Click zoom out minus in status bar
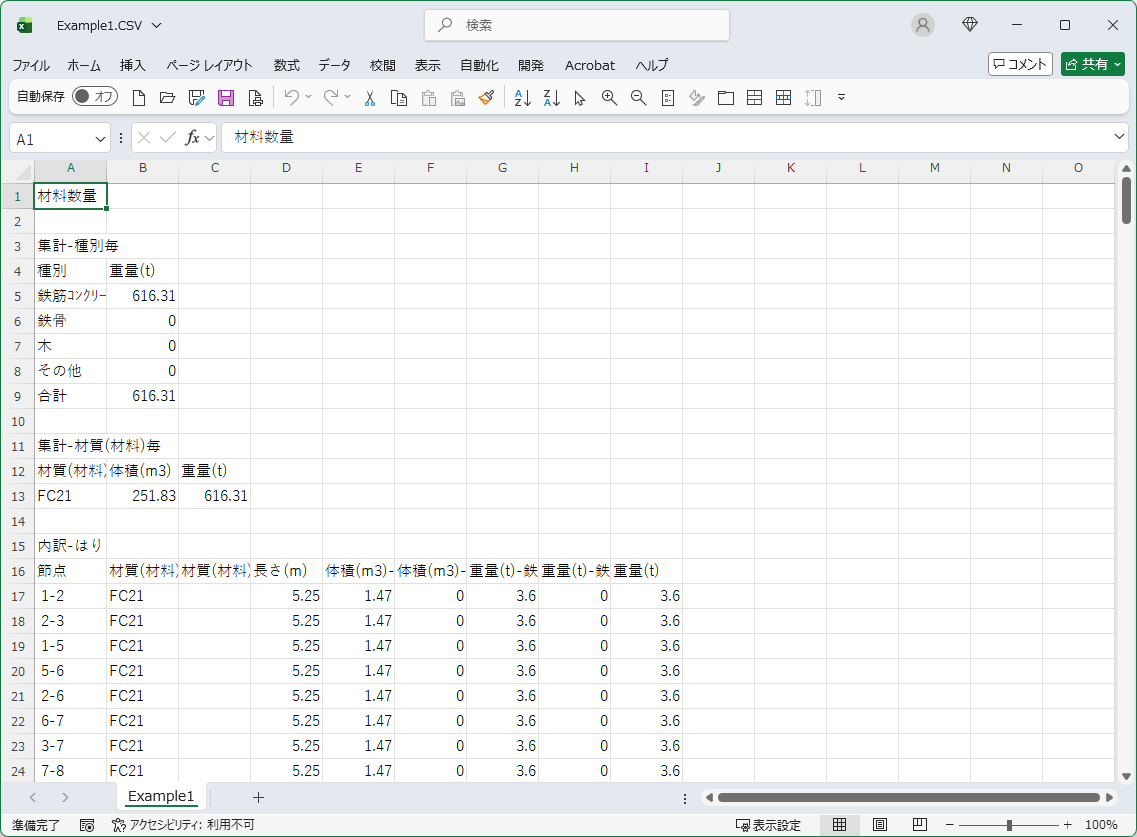Viewport: 1137px width, 837px height. pyautogui.click(x=949, y=825)
